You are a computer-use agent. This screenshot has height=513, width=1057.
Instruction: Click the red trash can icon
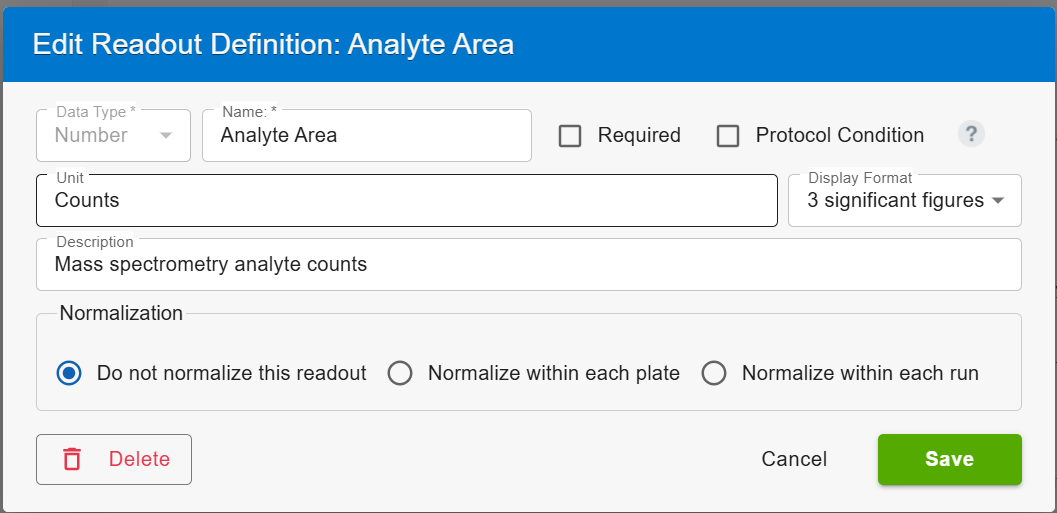coord(71,459)
